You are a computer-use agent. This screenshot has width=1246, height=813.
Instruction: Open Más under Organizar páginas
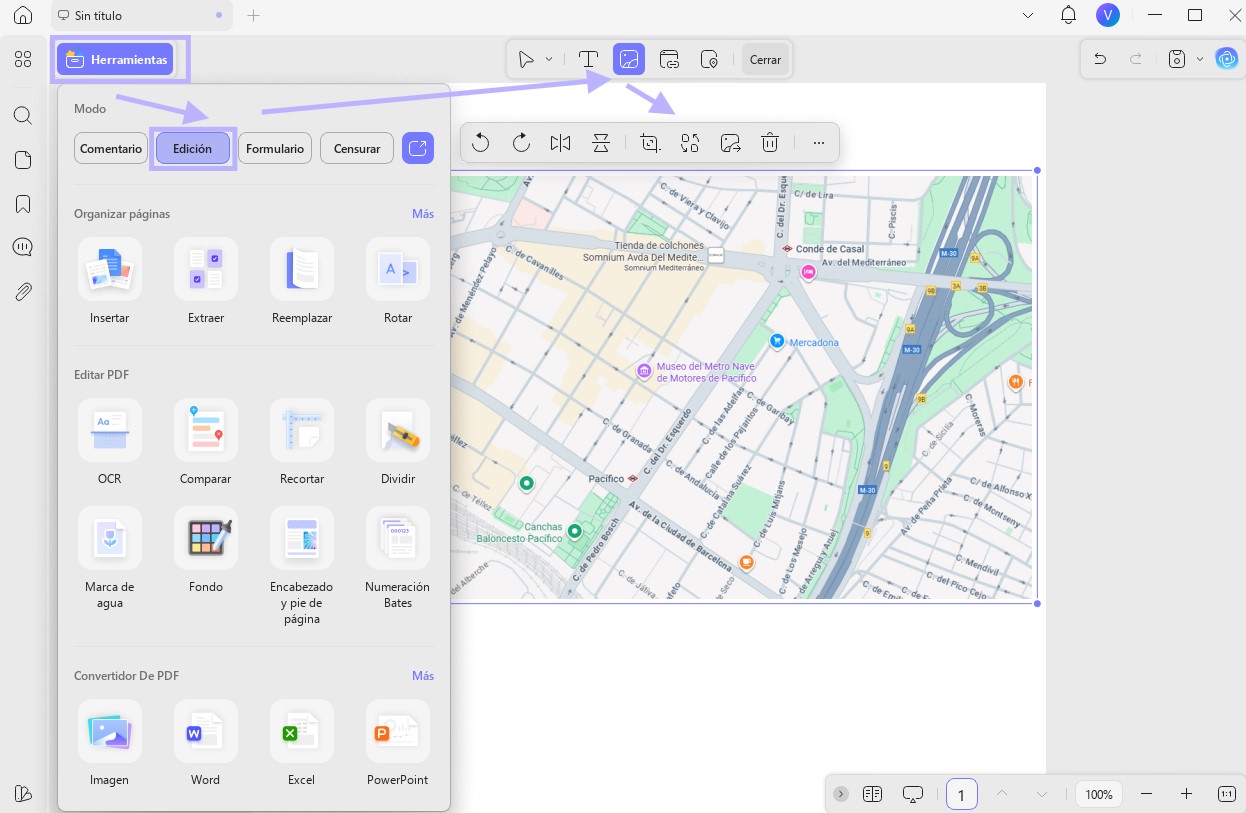click(423, 213)
